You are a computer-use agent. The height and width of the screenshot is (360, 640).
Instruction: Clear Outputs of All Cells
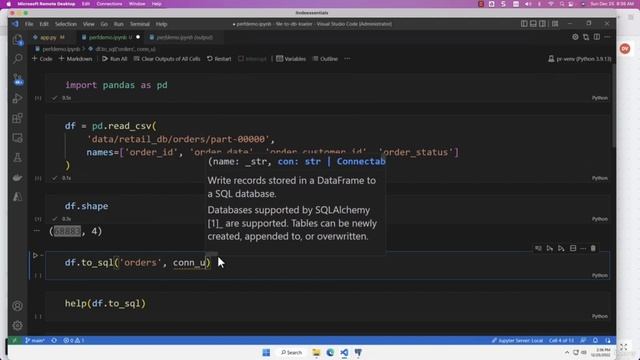pos(167,59)
